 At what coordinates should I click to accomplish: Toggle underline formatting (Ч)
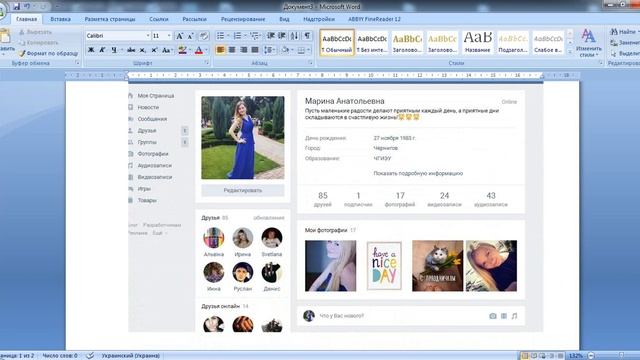(x=114, y=50)
